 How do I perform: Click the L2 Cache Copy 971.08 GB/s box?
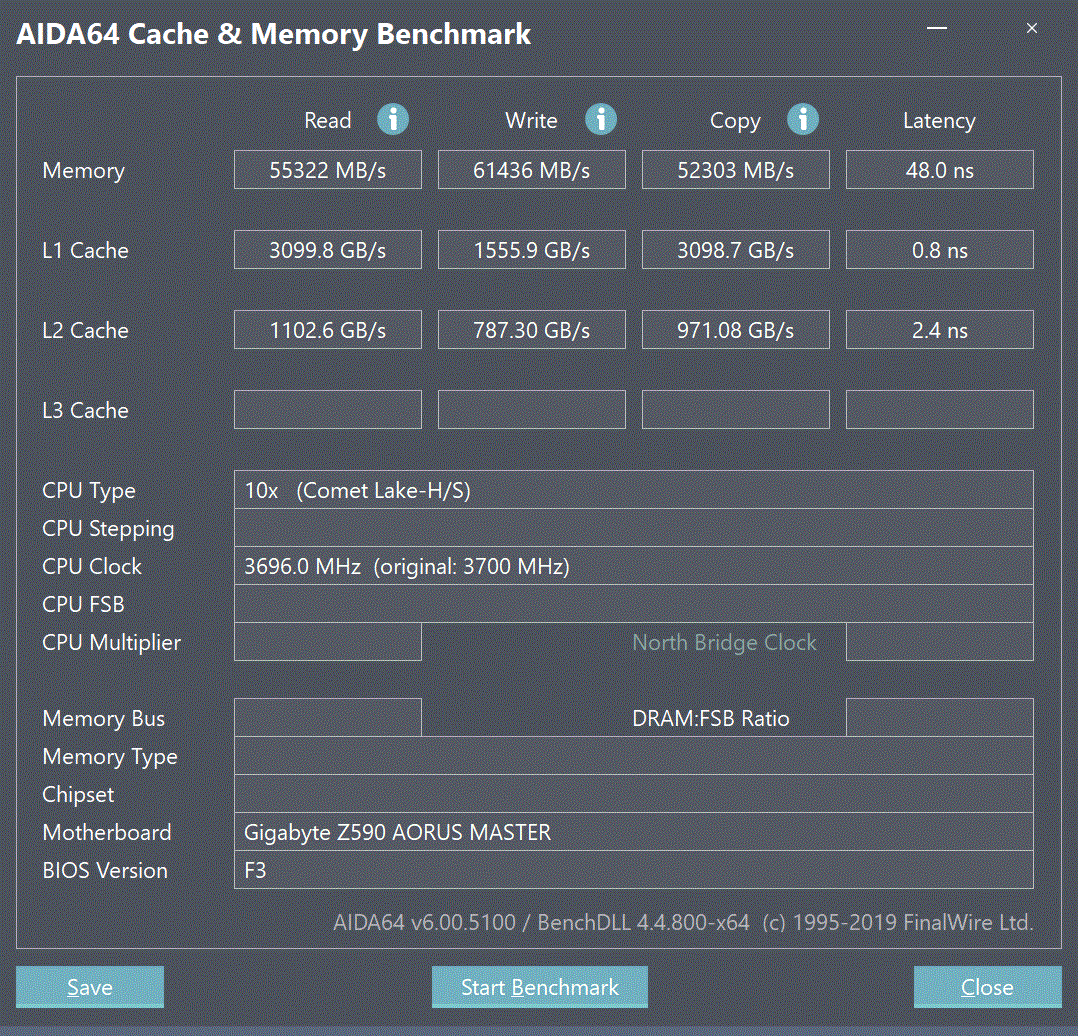pyautogui.click(x=735, y=330)
